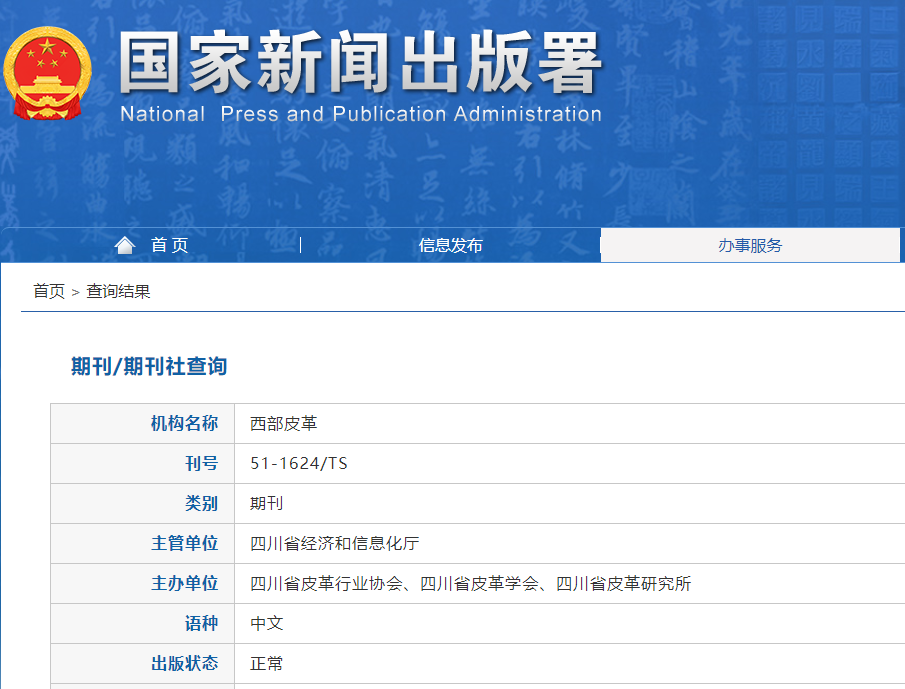Click the 查询结果 breadcrumb item

click(118, 291)
